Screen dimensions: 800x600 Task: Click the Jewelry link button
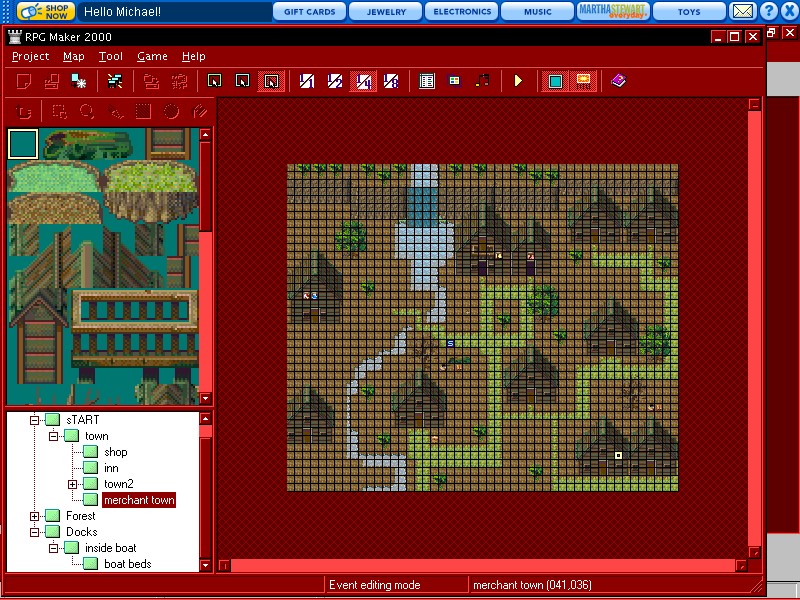(386, 11)
